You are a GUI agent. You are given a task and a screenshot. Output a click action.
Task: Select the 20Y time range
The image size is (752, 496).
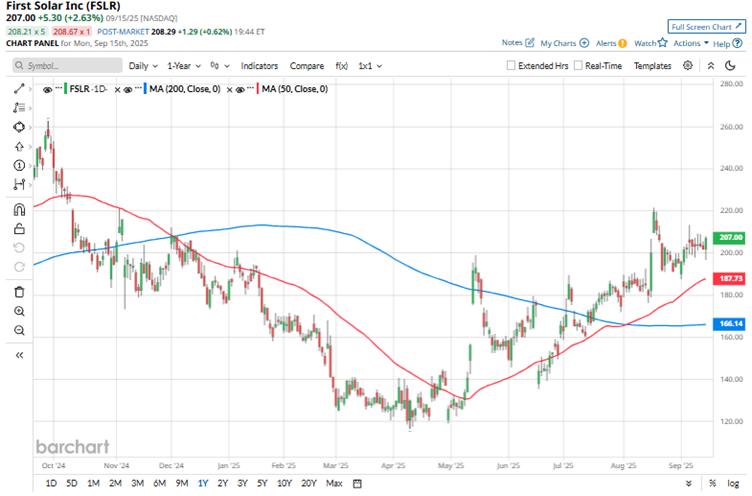pos(308,484)
